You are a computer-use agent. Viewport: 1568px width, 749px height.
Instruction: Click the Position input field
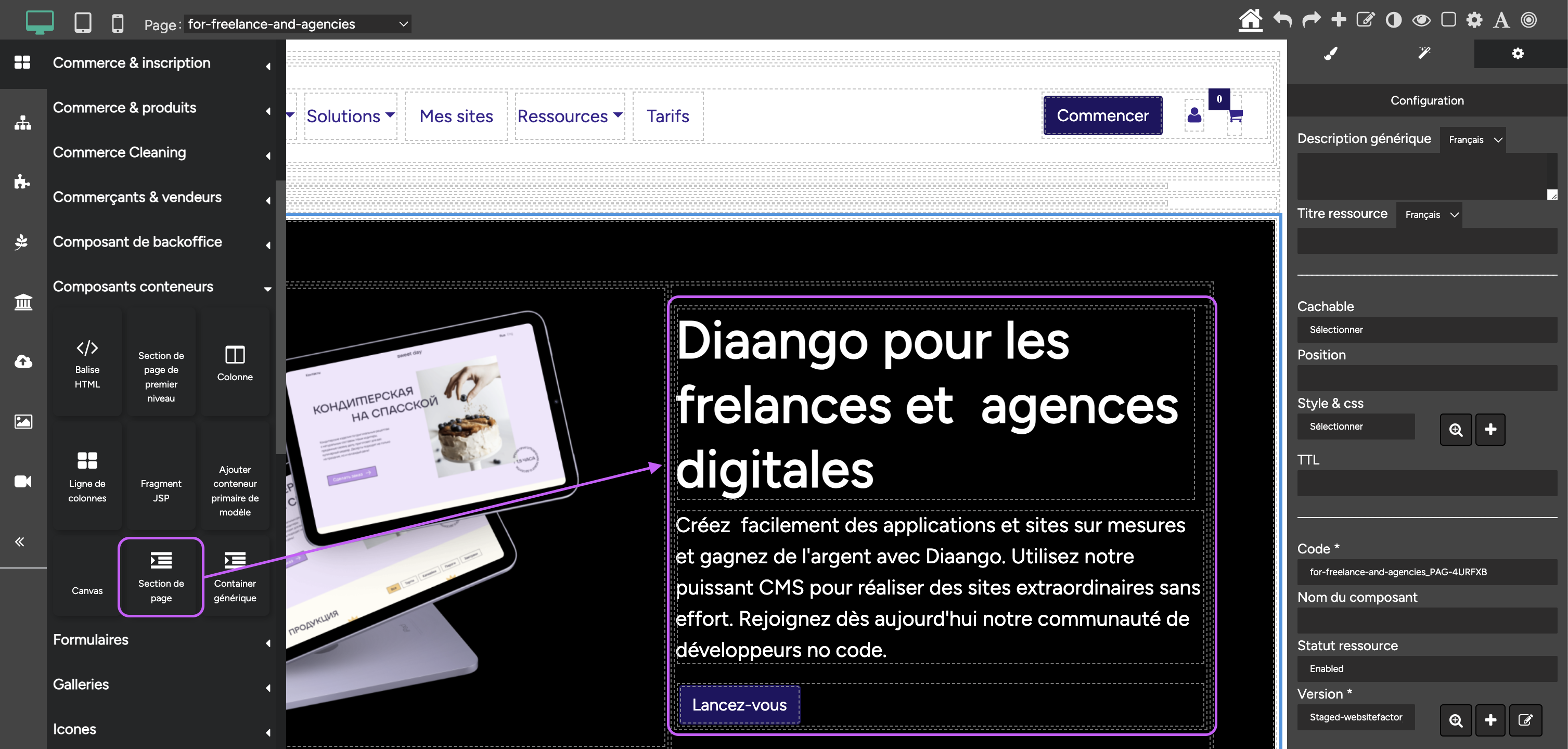(x=1427, y=378)
